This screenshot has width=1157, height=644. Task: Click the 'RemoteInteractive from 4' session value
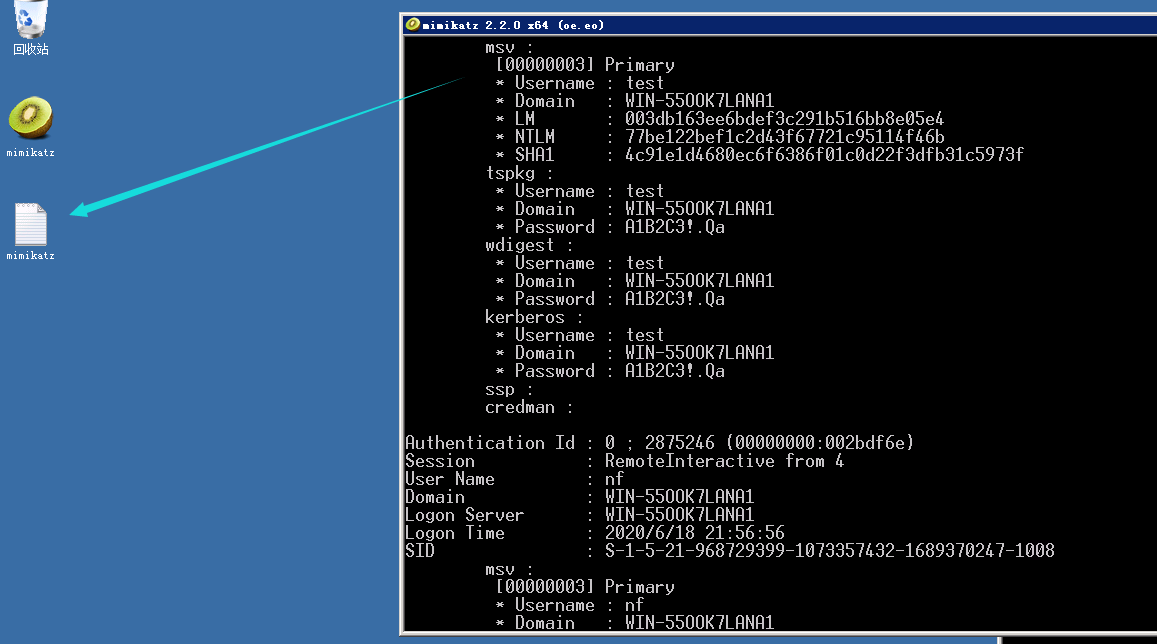[x=724, y=461]
